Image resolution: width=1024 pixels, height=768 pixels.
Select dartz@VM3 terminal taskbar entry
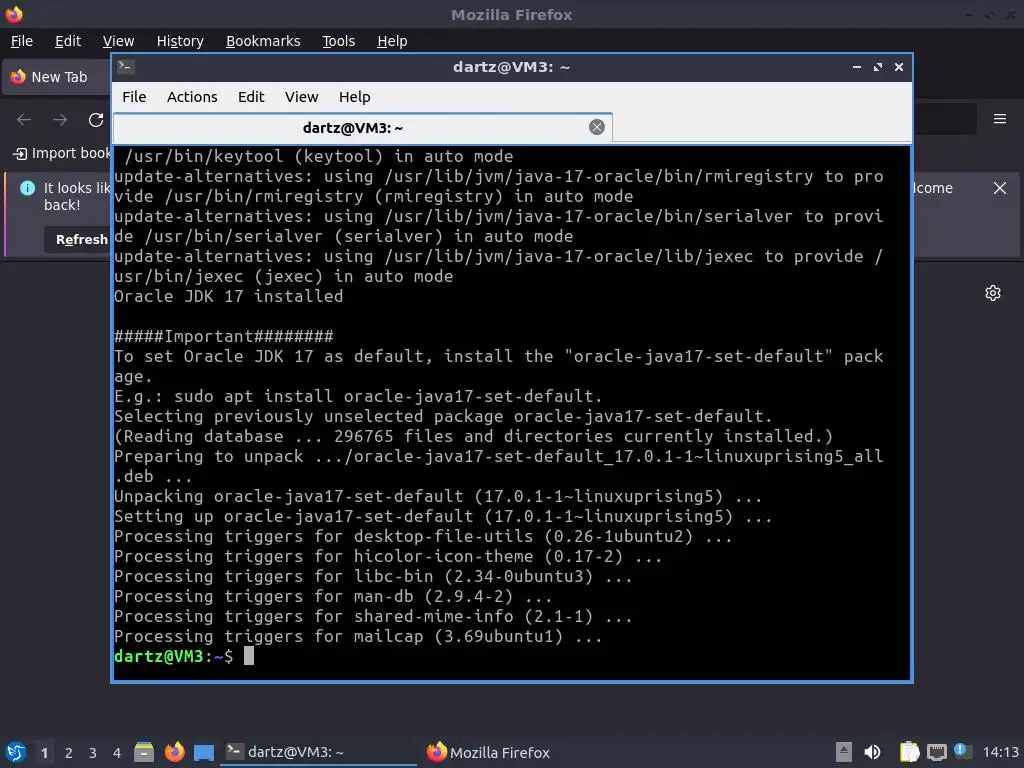317,752
